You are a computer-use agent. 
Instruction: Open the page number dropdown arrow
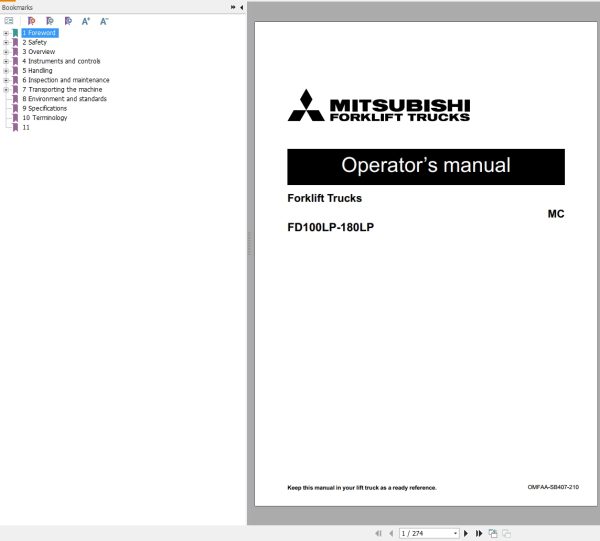[x=455, y=533]
